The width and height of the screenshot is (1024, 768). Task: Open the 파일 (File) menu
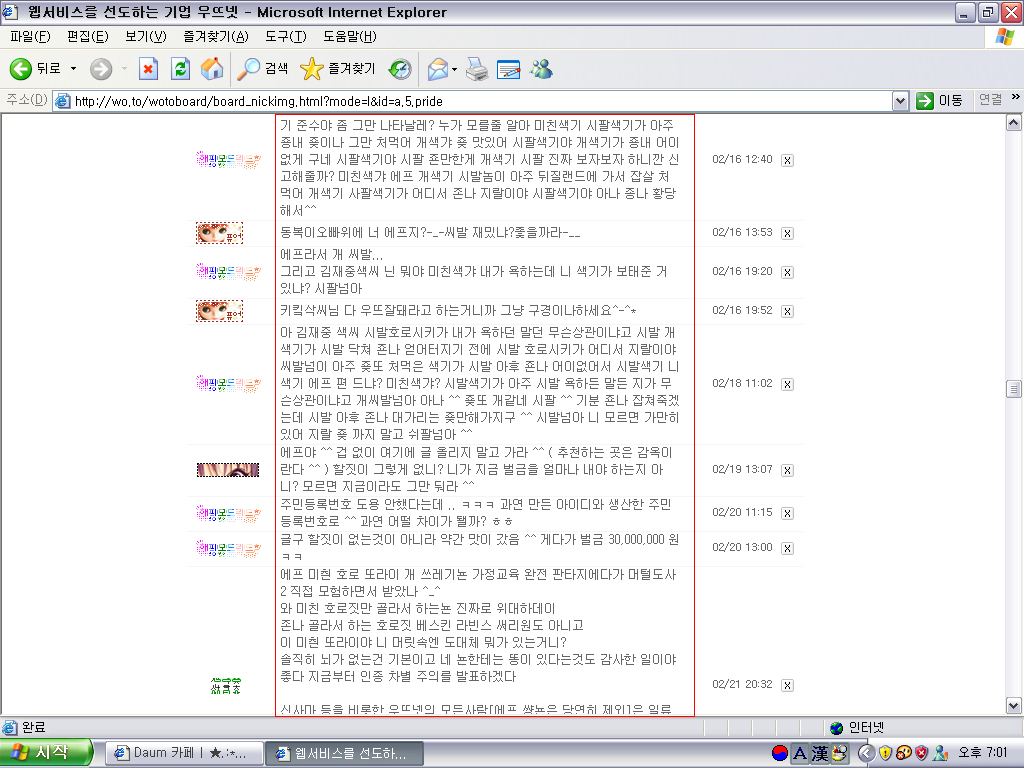[x=30, y=37]
